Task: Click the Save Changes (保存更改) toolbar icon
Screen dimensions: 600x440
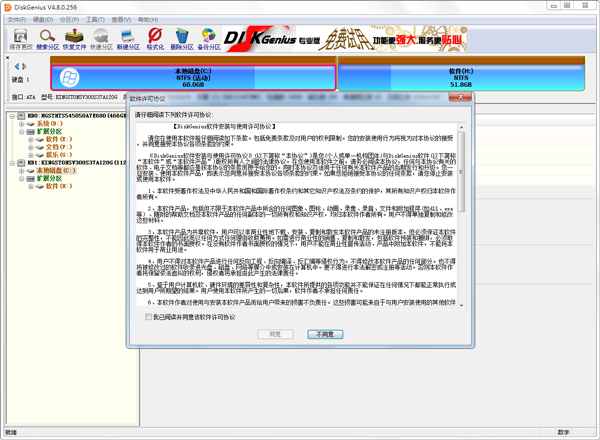Action: (19, 38)
